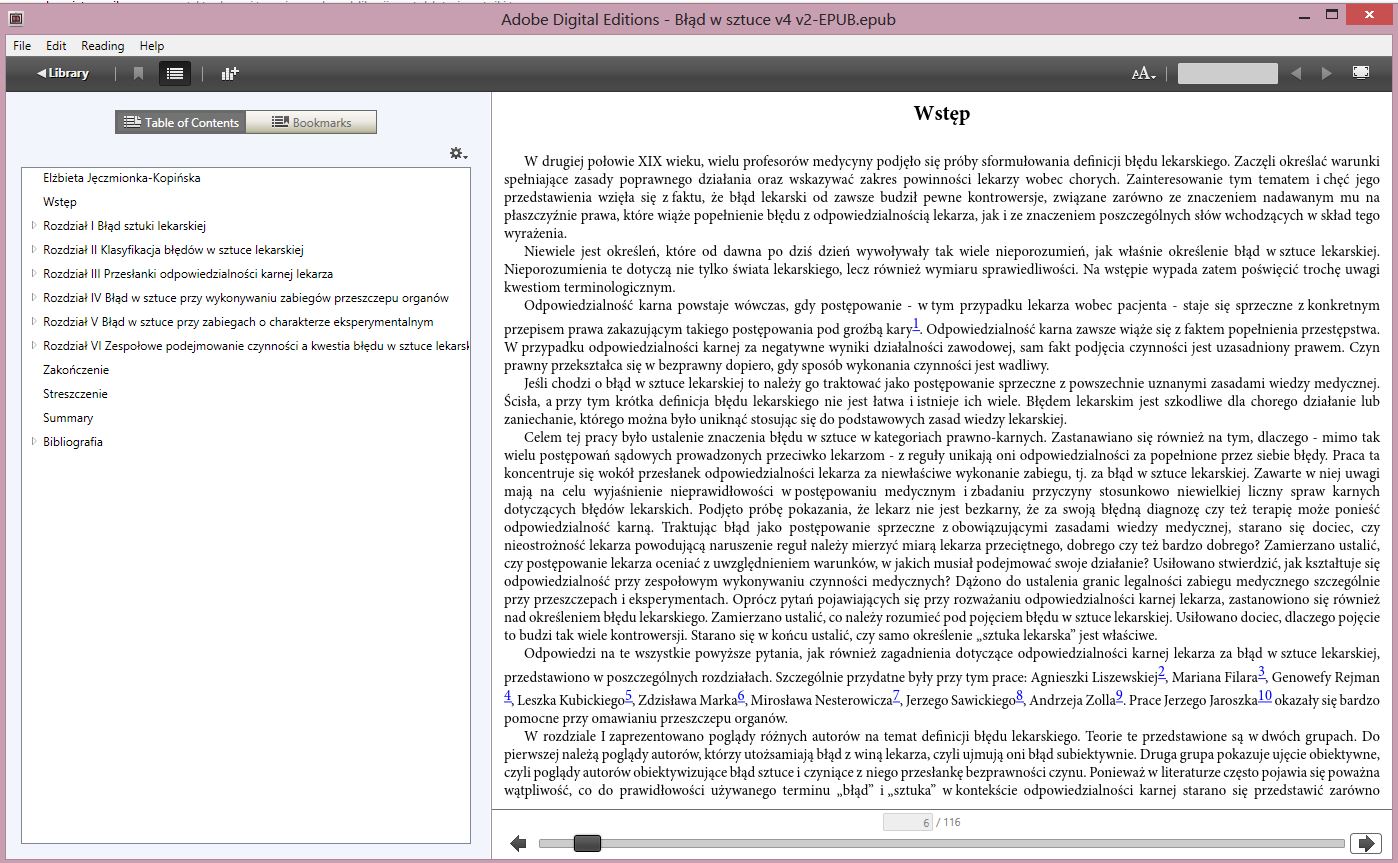
Task: Close Adobe Digital Editions window
Action: coord(1369,16)
